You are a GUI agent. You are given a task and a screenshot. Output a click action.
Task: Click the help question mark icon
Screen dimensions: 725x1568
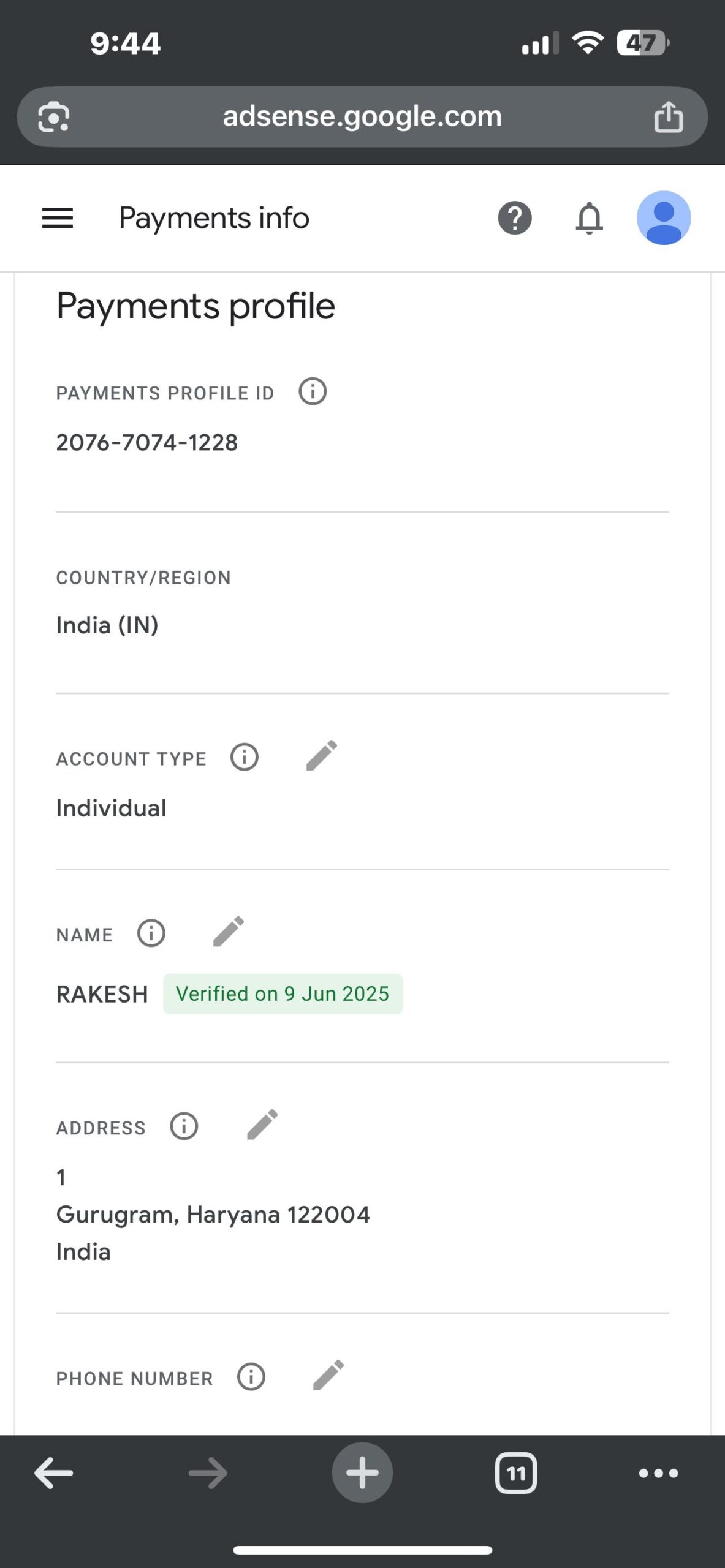click(x=515, y=218)
